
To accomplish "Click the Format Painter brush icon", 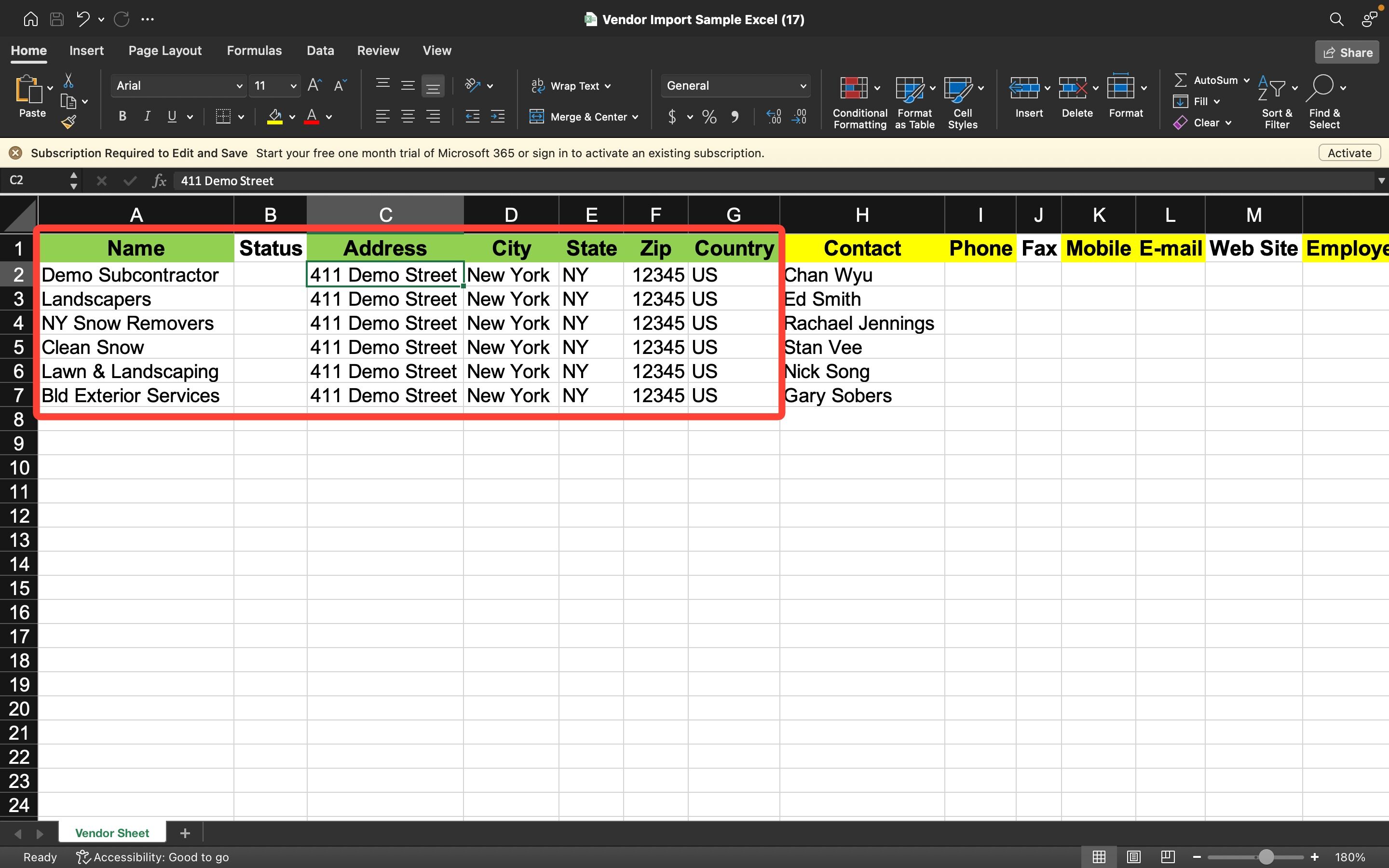I will coord(69,122).
